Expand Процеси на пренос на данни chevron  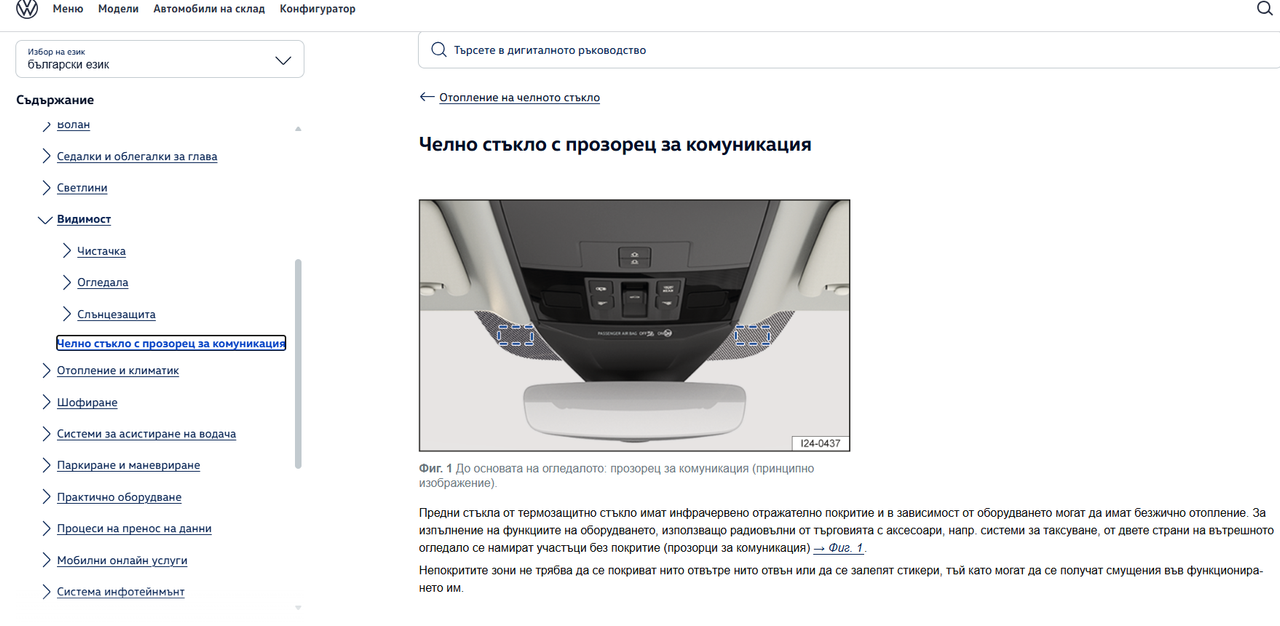[45, 528]
